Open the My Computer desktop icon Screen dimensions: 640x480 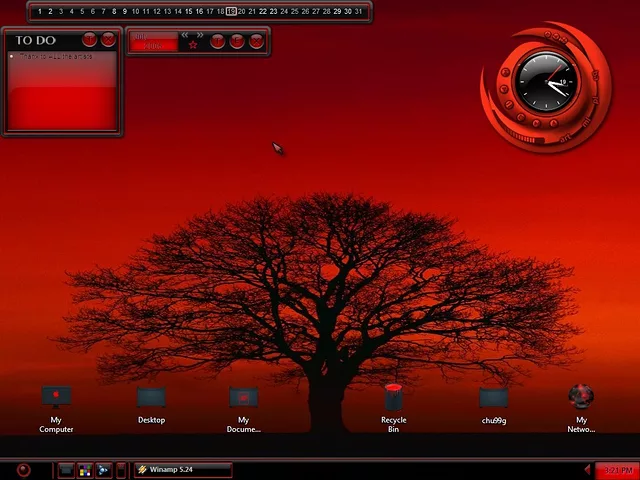pos(56,398)
